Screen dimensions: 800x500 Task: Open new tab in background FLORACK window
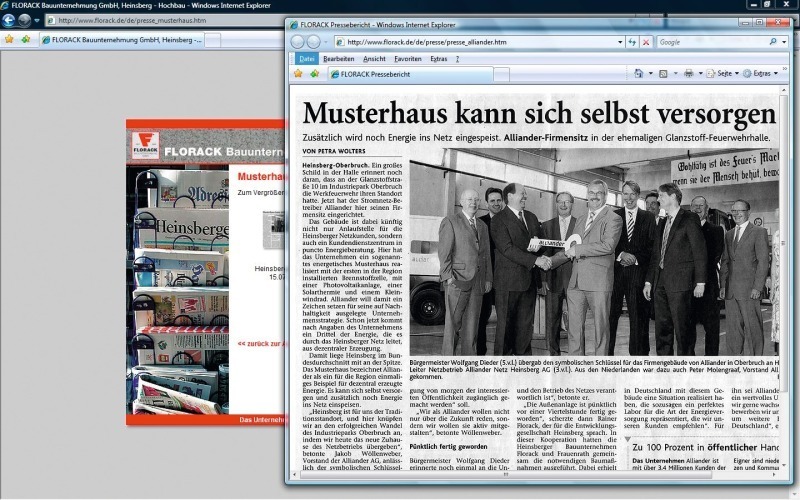(x=213, y=40)
